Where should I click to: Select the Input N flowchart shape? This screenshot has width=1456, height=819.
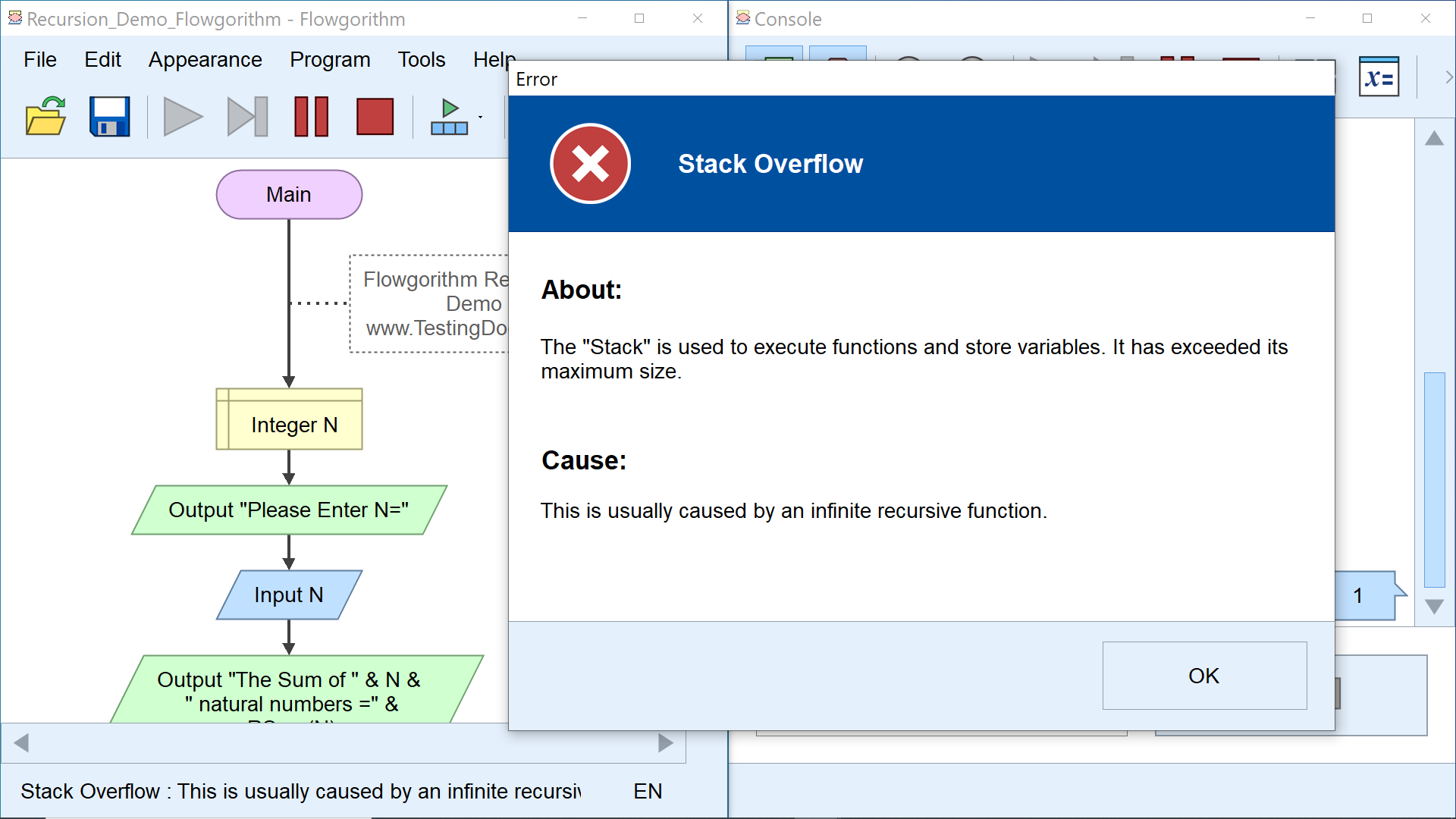coord(289,595)
